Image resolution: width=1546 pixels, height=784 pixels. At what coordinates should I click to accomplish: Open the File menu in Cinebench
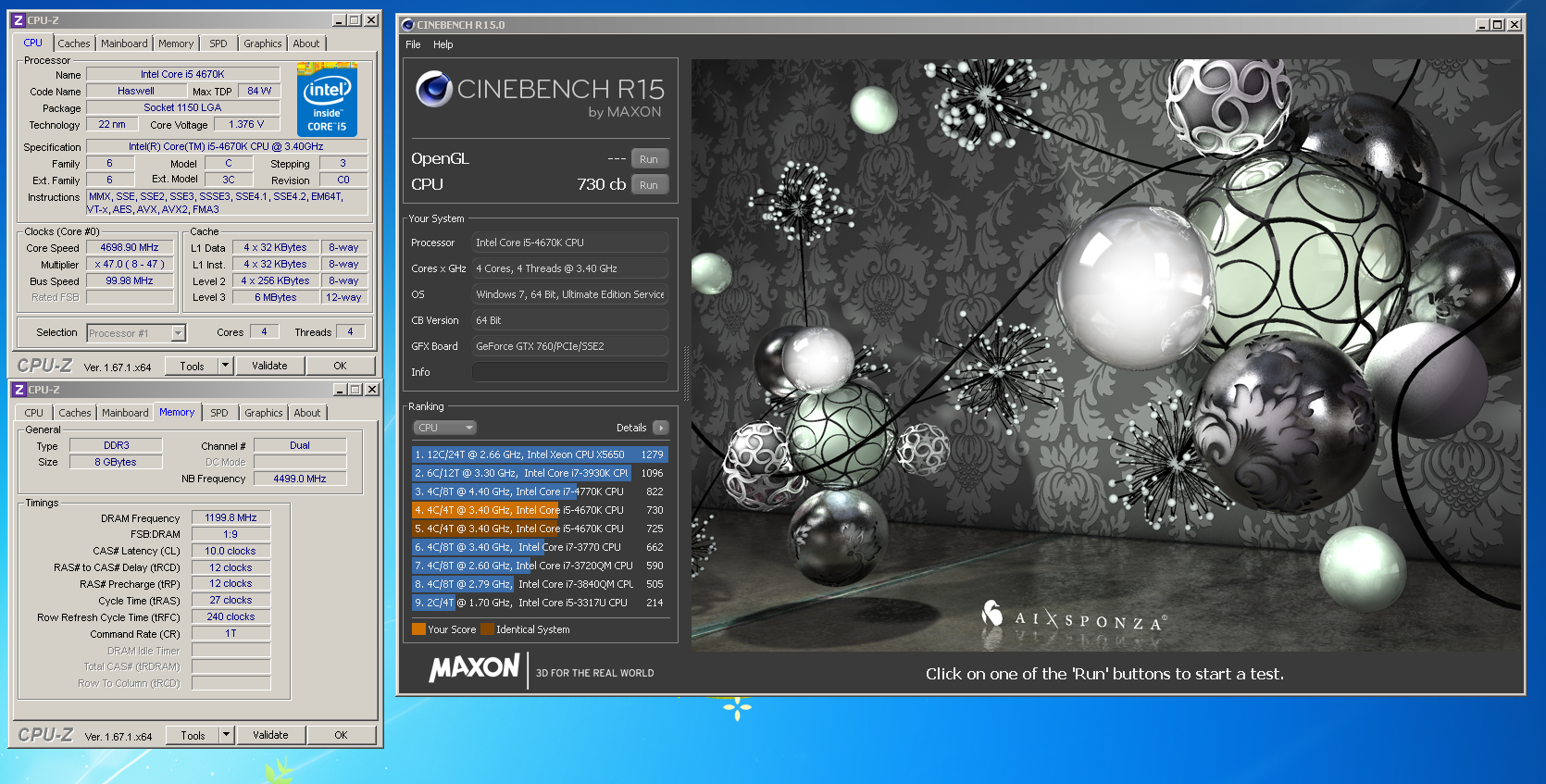tap(413, 44)
